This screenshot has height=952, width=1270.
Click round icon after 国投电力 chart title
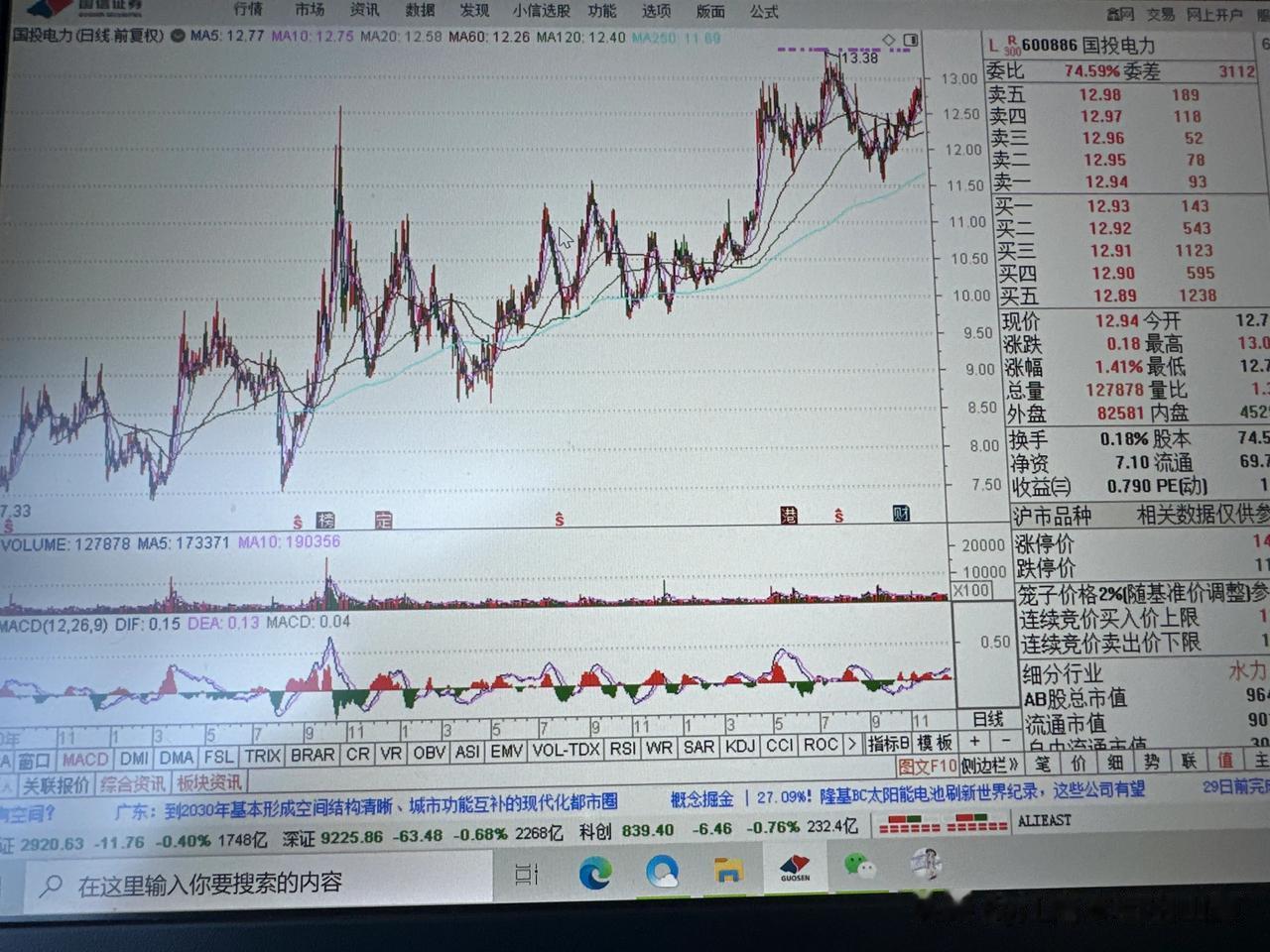(x=178, y=36)
